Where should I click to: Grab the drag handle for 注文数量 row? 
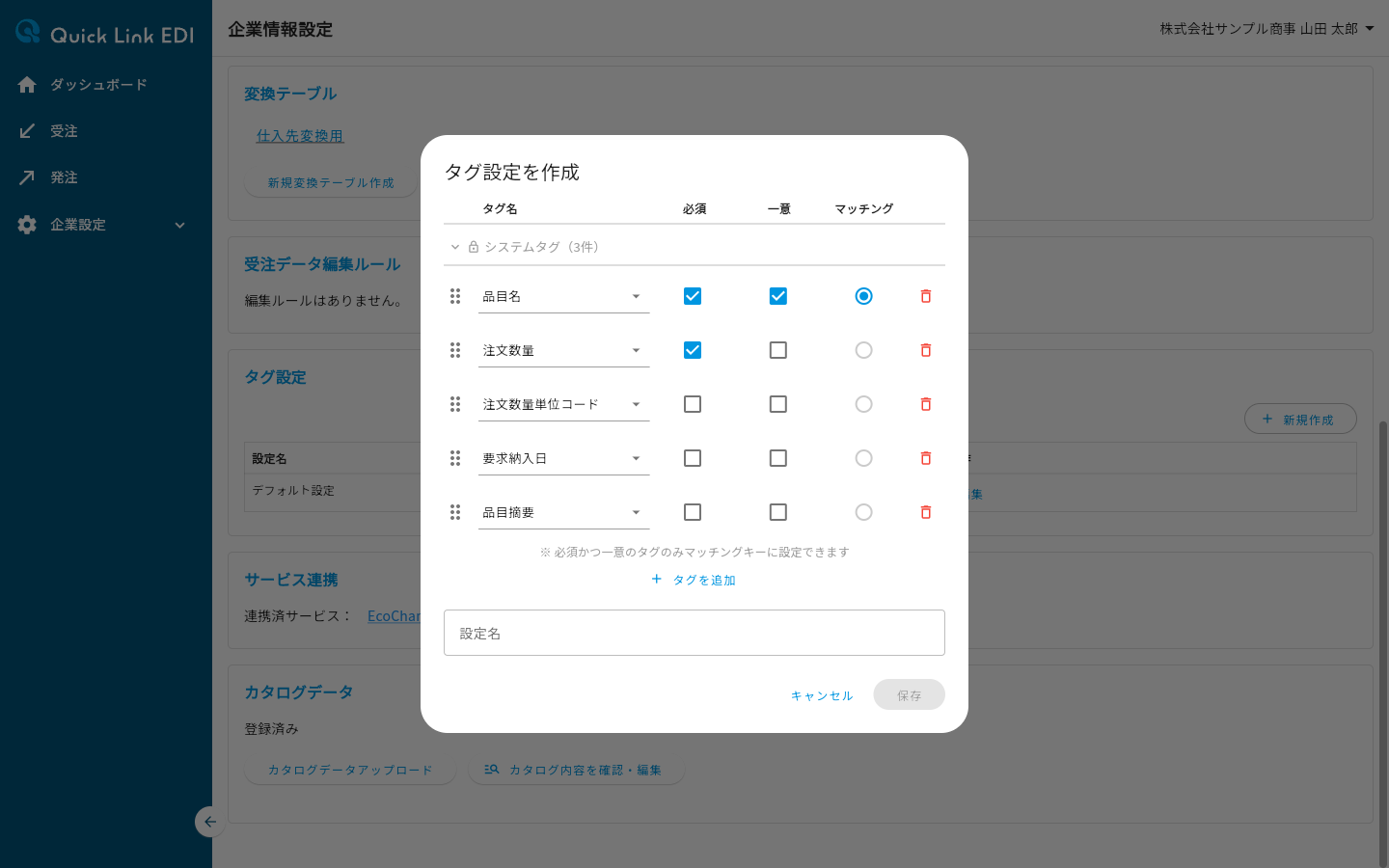point(455,350)
